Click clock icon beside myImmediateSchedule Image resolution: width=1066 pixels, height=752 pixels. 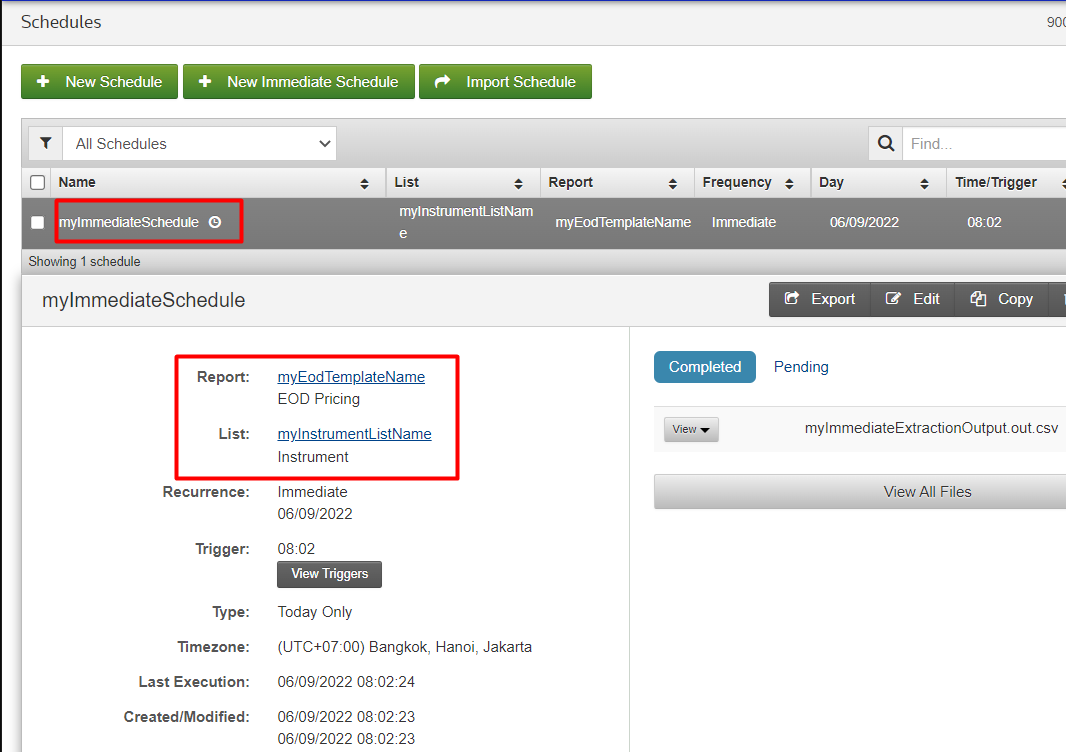(x=215, y=222)
